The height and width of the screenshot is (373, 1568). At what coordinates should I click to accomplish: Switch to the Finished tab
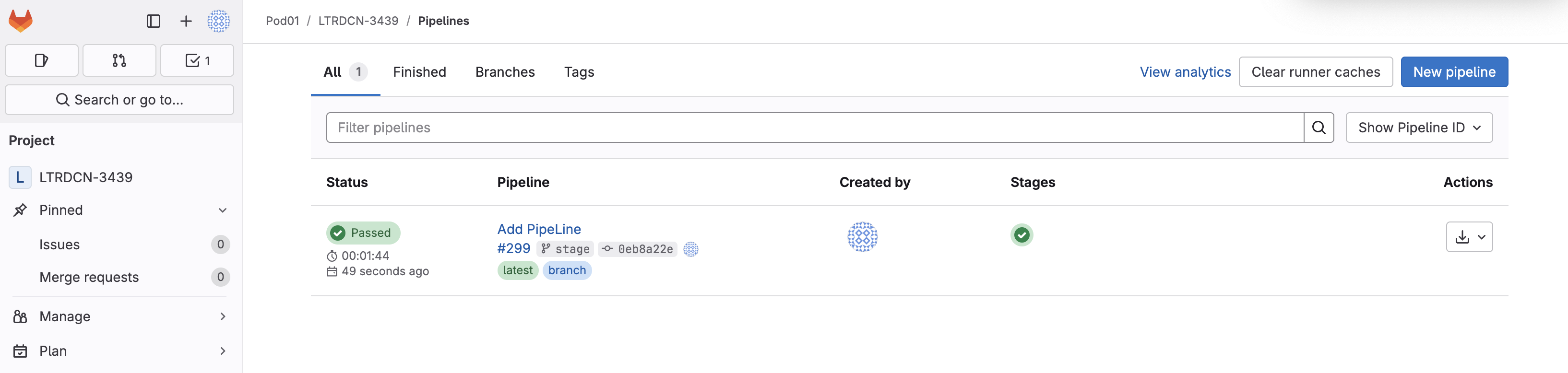pyautogui.click(x=419, y=72)
